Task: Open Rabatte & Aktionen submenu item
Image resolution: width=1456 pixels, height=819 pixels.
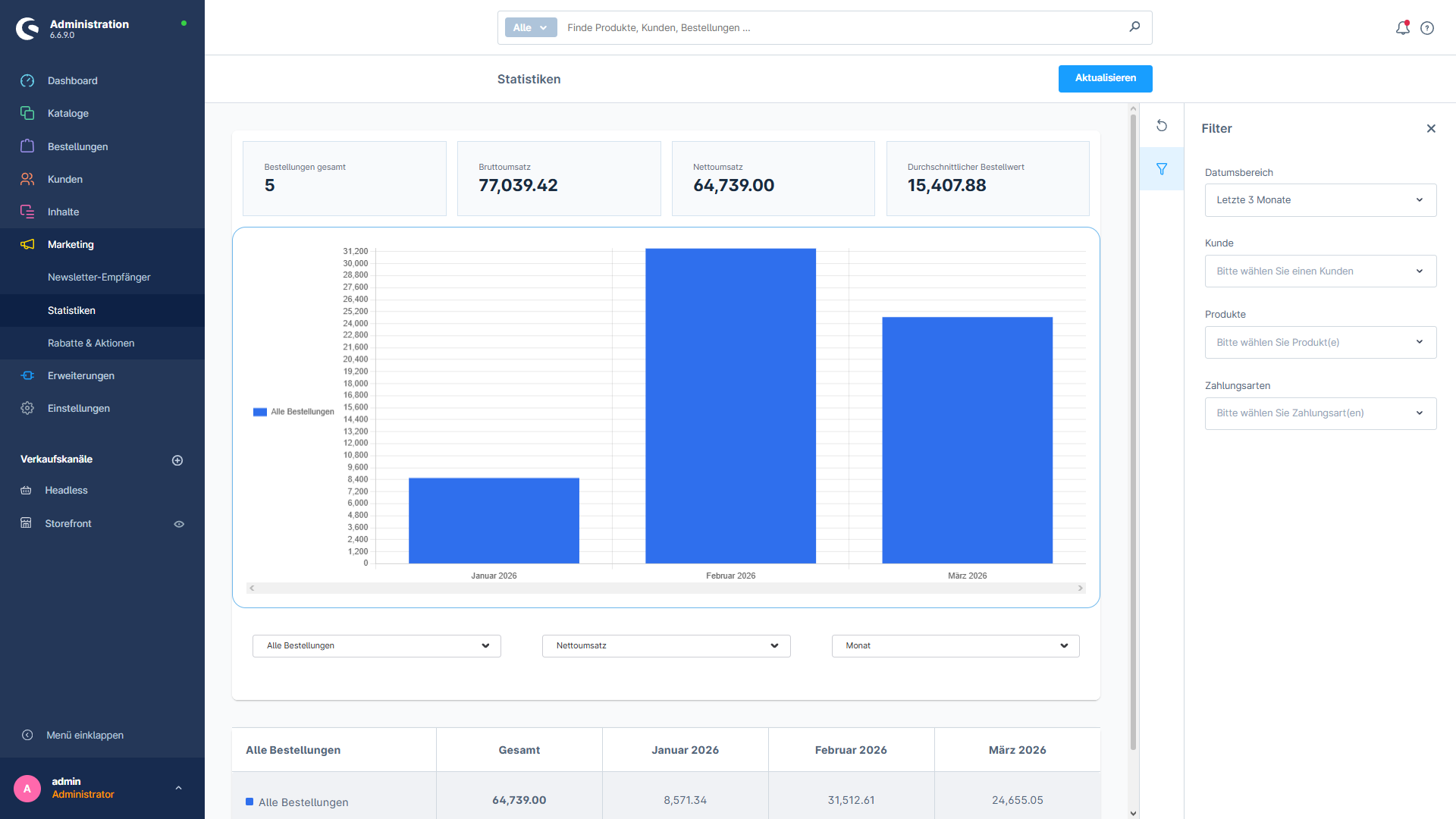Action: coord(91,344)
